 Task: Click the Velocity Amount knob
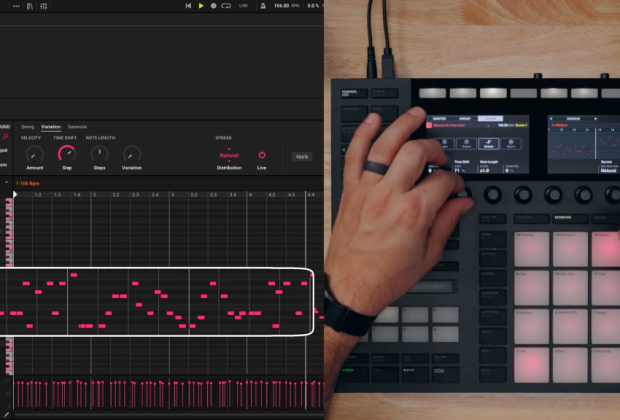(34, 153)
